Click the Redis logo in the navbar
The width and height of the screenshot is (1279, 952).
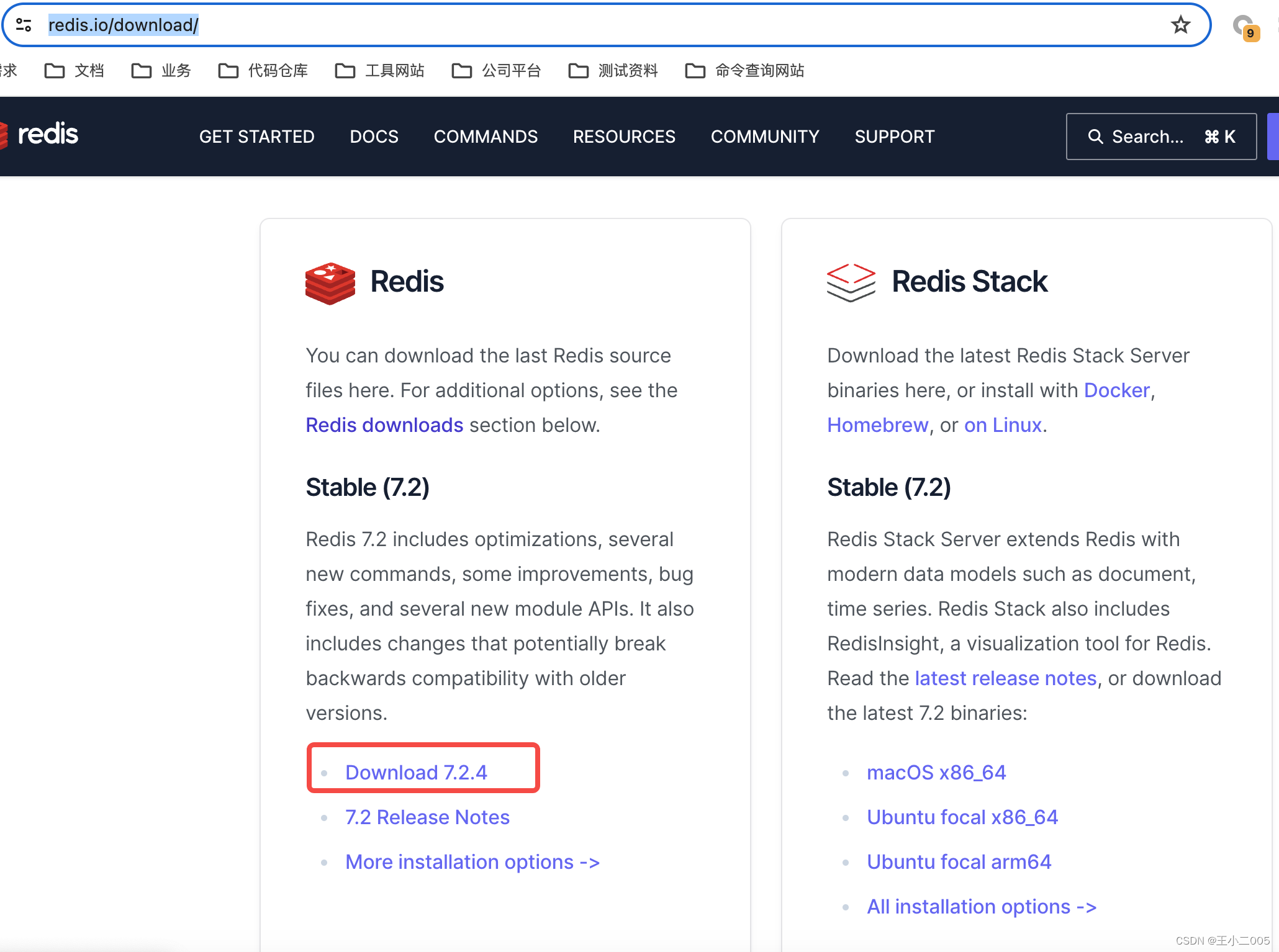pos(48,134)
